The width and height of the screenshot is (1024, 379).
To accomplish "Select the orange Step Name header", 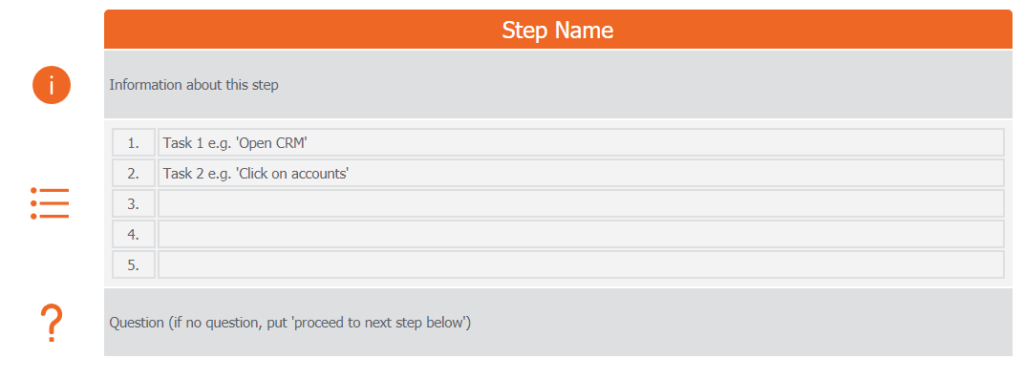I will [558, 29].
